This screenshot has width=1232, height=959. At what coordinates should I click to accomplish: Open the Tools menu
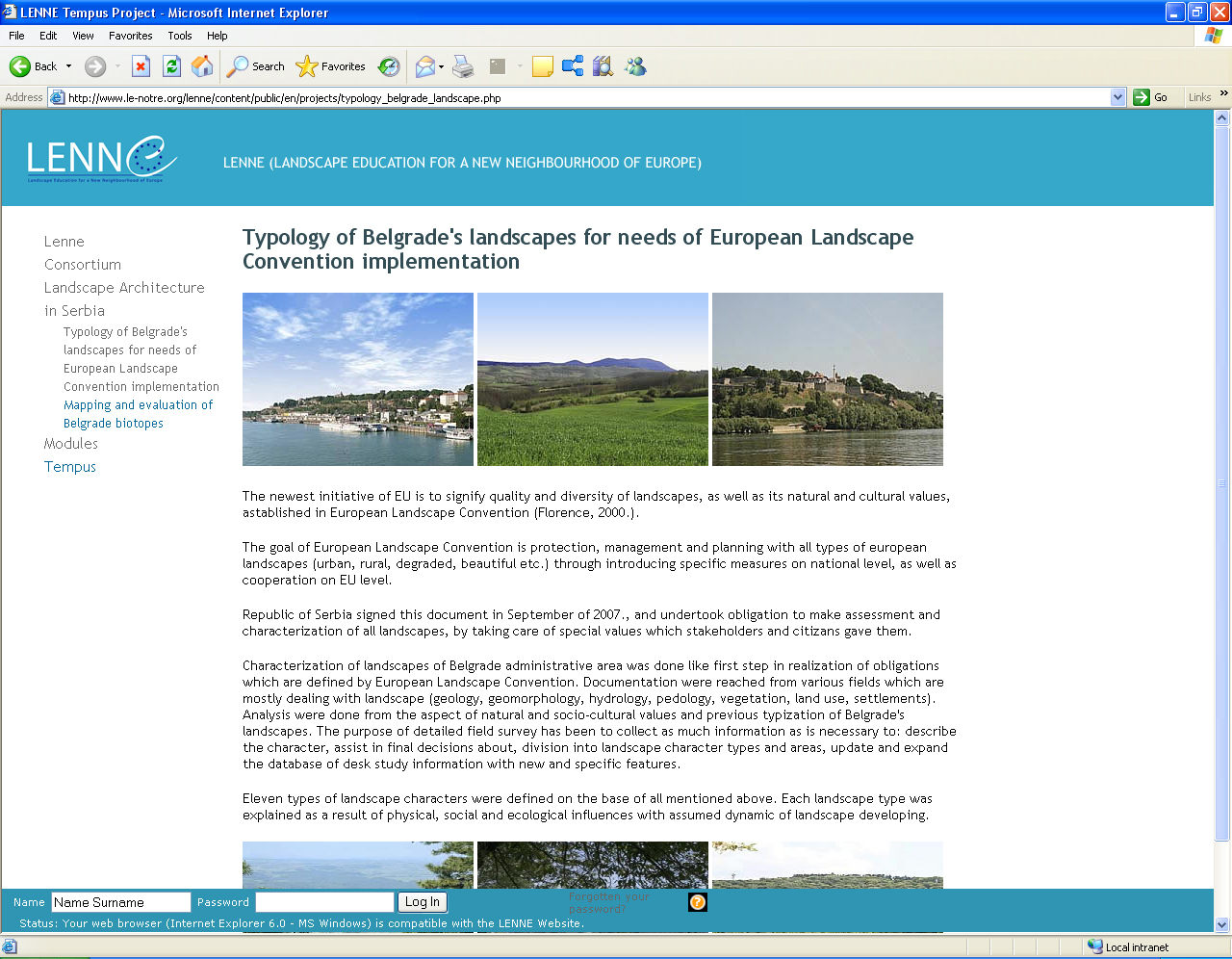[x=180, y=36]
